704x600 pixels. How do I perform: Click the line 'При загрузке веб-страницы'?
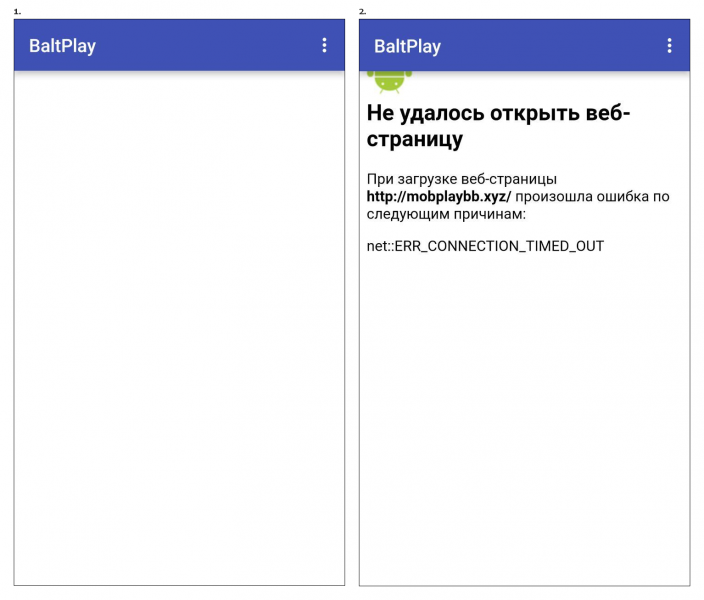[x=462, y=179]
